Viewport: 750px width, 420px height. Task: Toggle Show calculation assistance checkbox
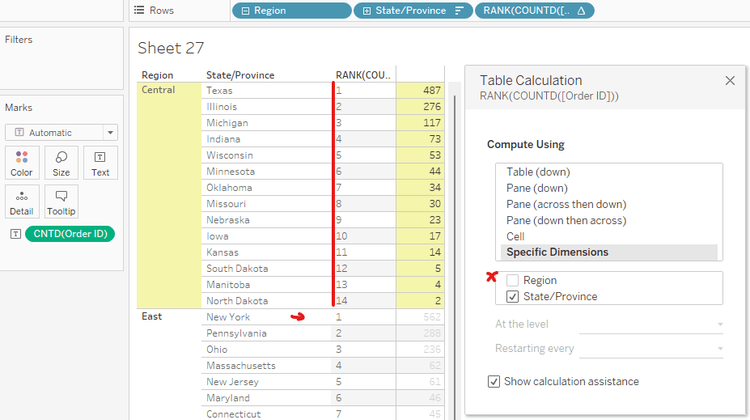(x=494, y=381)
